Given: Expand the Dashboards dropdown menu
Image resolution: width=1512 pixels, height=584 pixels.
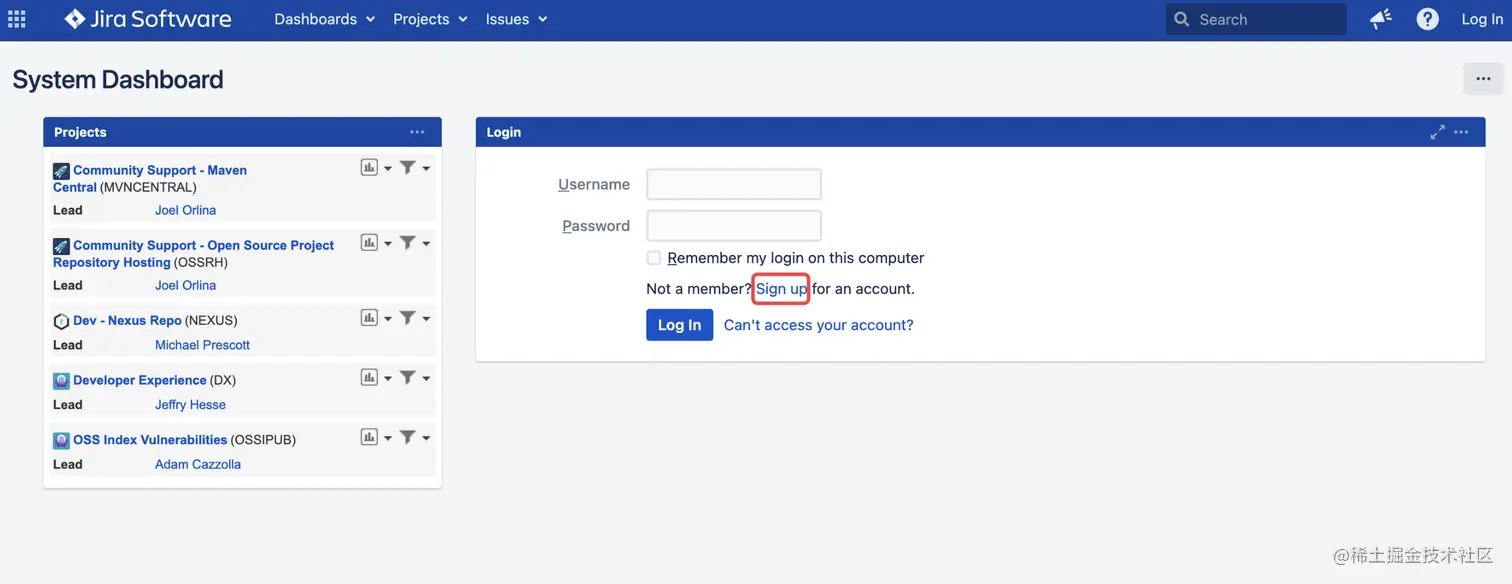Looking at the screenshot, I should pyautogui.click(x=324, y=19).
